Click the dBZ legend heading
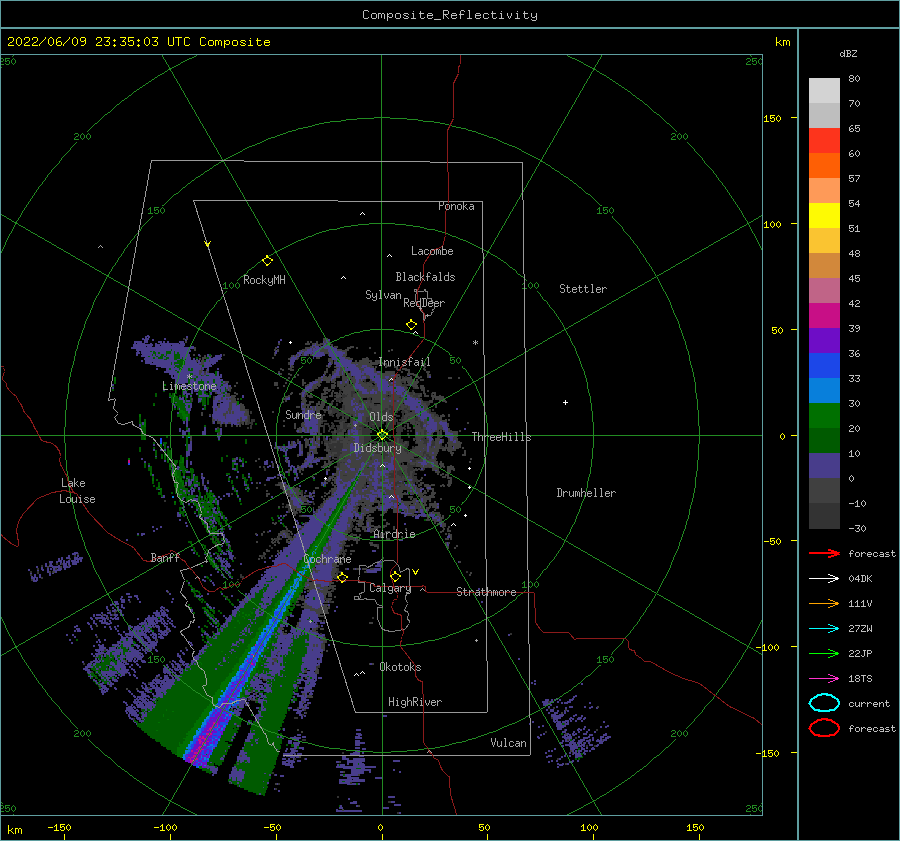900x841 pixels. 848,53
